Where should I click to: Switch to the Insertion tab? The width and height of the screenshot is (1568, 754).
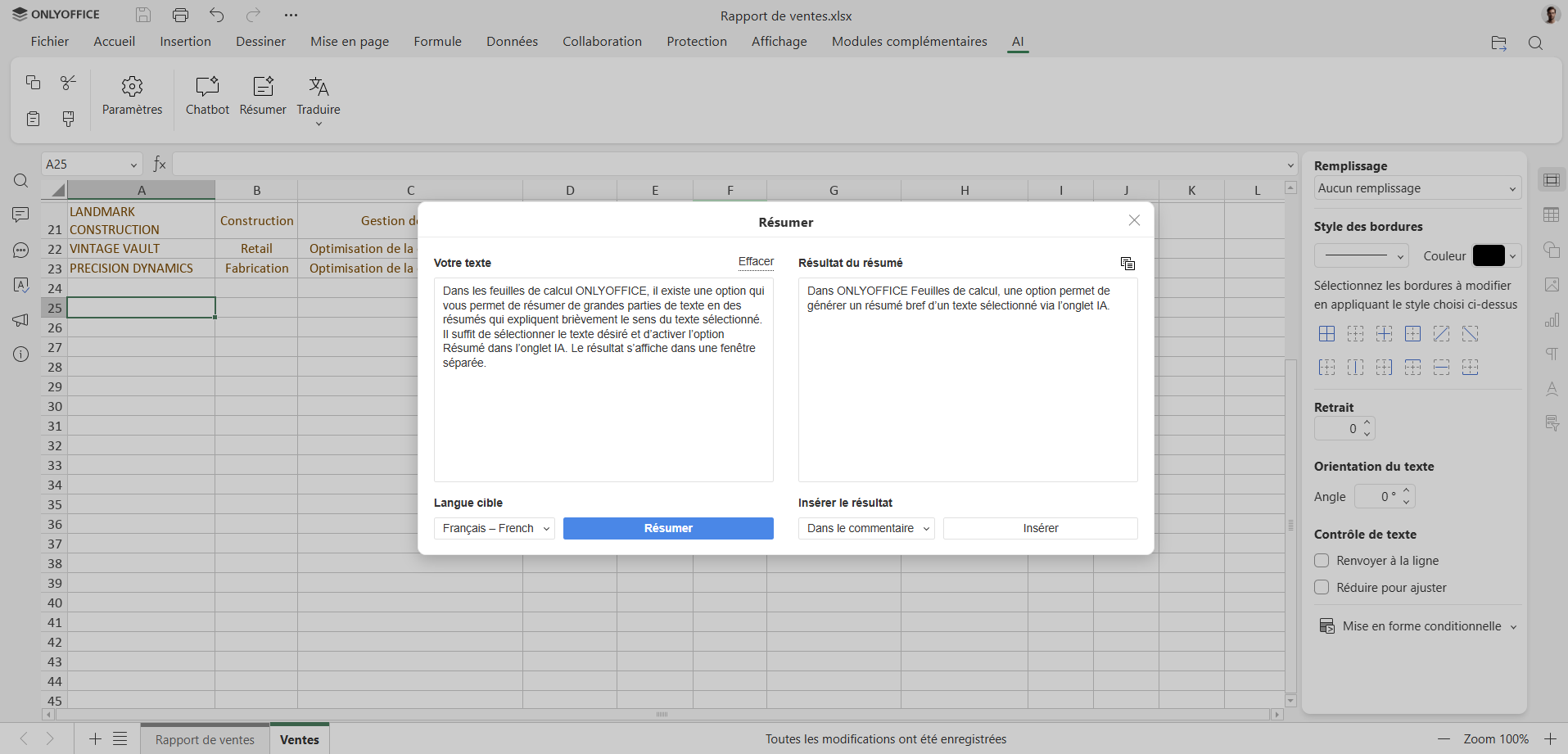click(185, 42)
